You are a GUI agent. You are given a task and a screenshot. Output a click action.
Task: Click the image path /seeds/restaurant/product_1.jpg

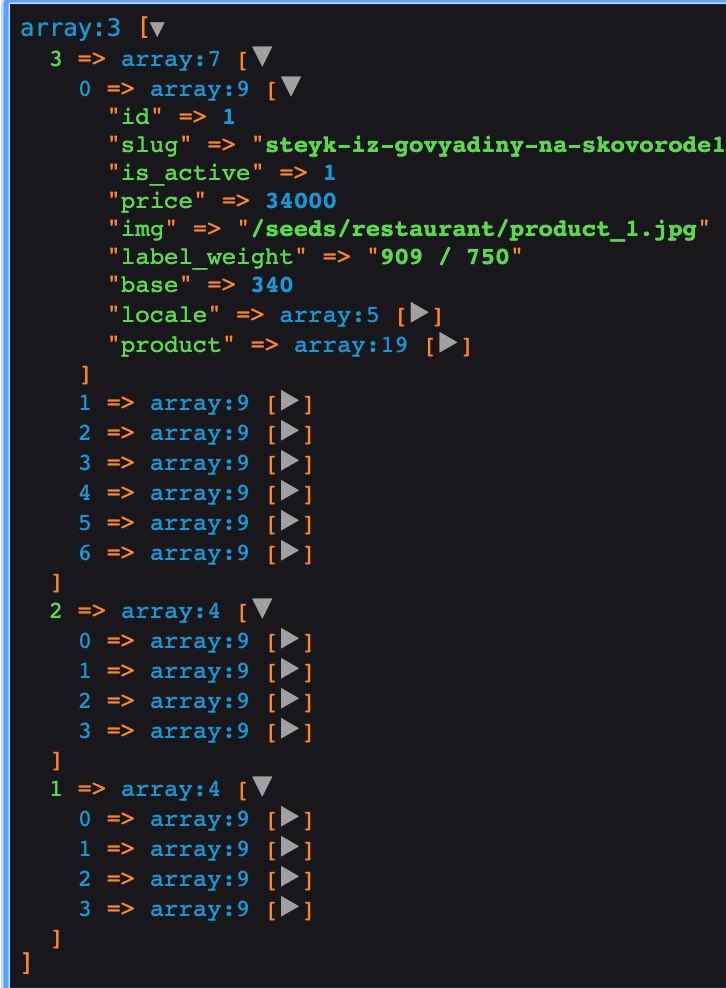pyautogui.click(x=474, y=229)
